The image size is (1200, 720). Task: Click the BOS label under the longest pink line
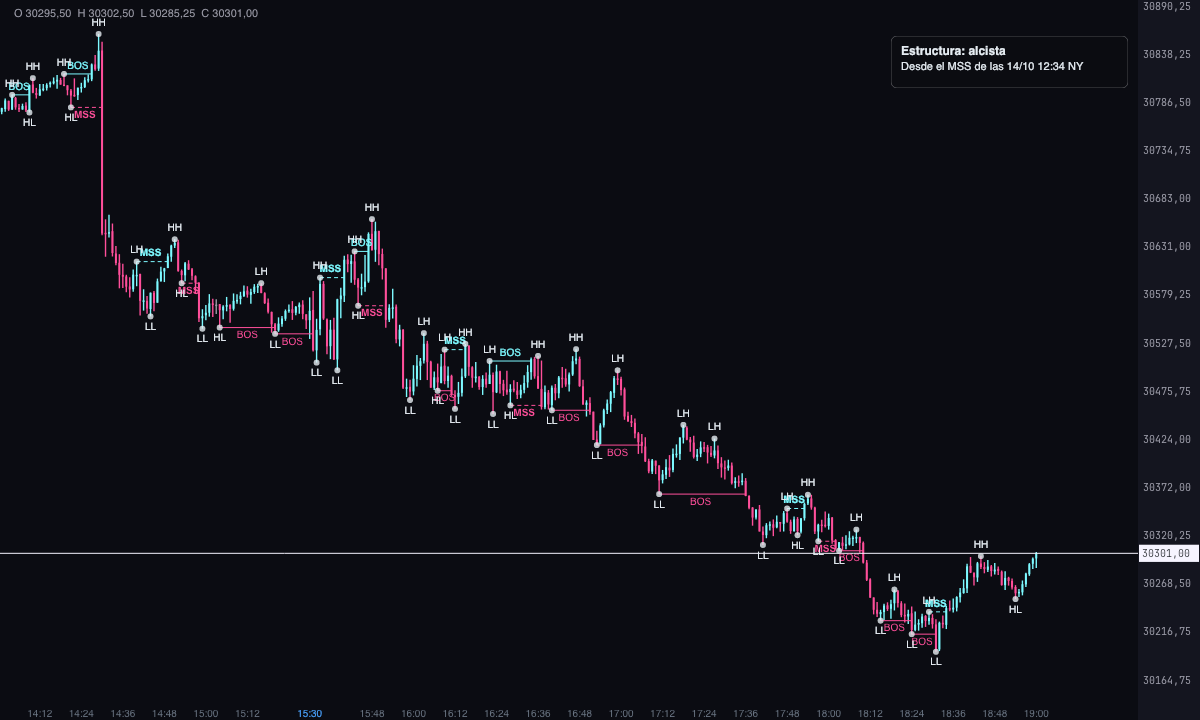pyautogui.click(x=700, y=501)
